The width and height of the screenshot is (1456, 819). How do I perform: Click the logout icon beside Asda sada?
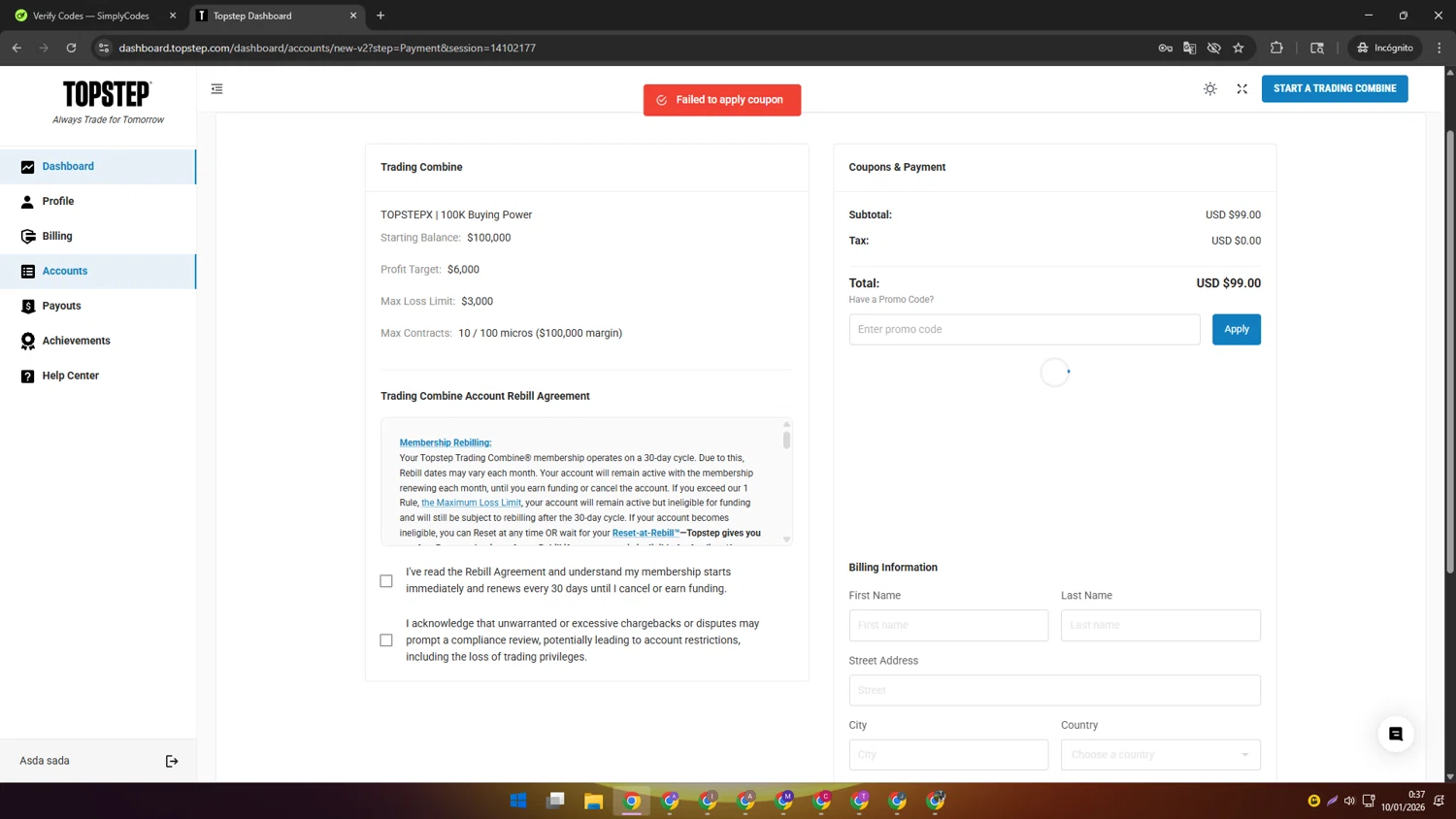coord(172,761)
